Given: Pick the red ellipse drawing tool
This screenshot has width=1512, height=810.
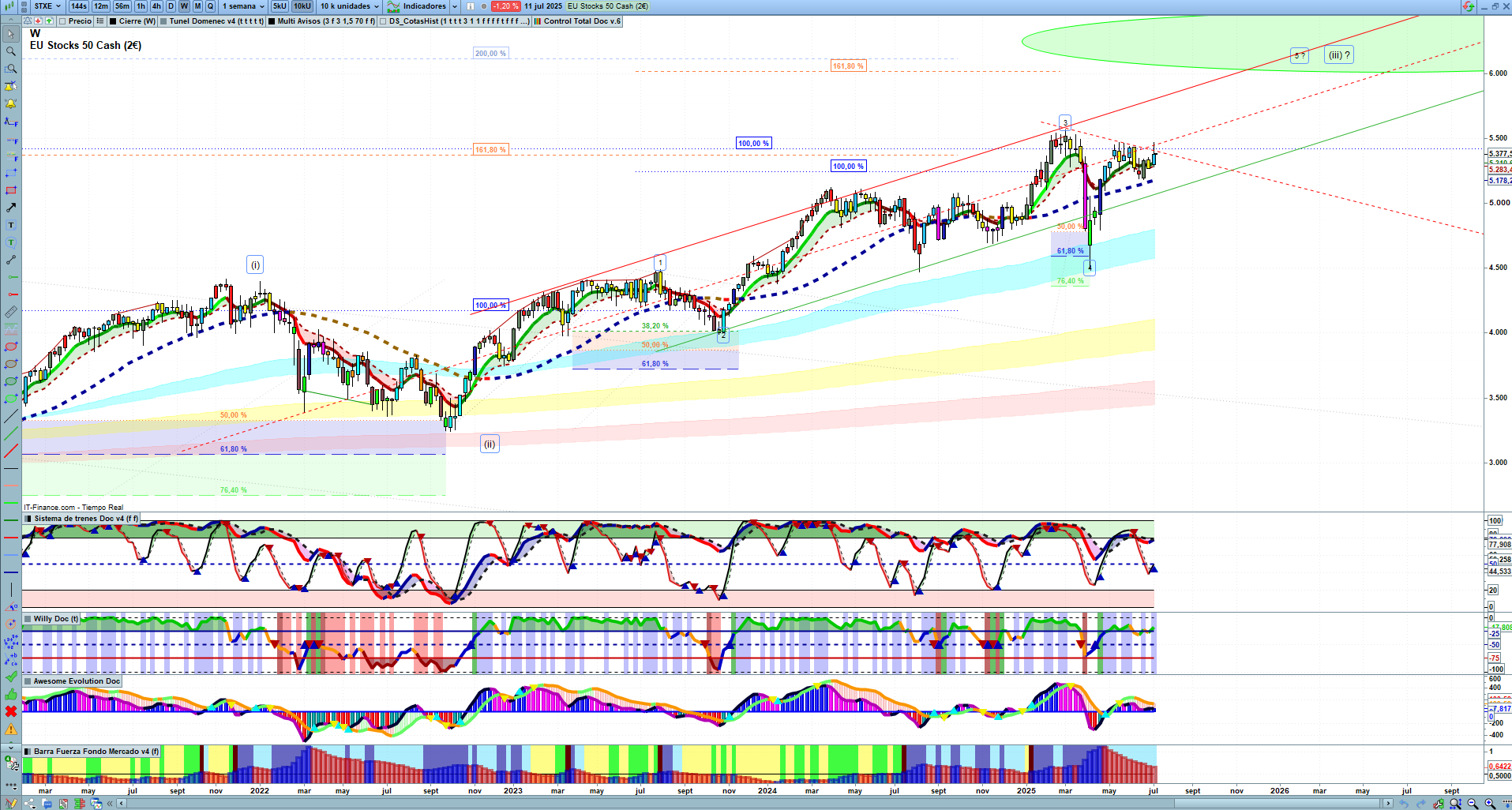Looking at the screenshot, I should (11, 347).
